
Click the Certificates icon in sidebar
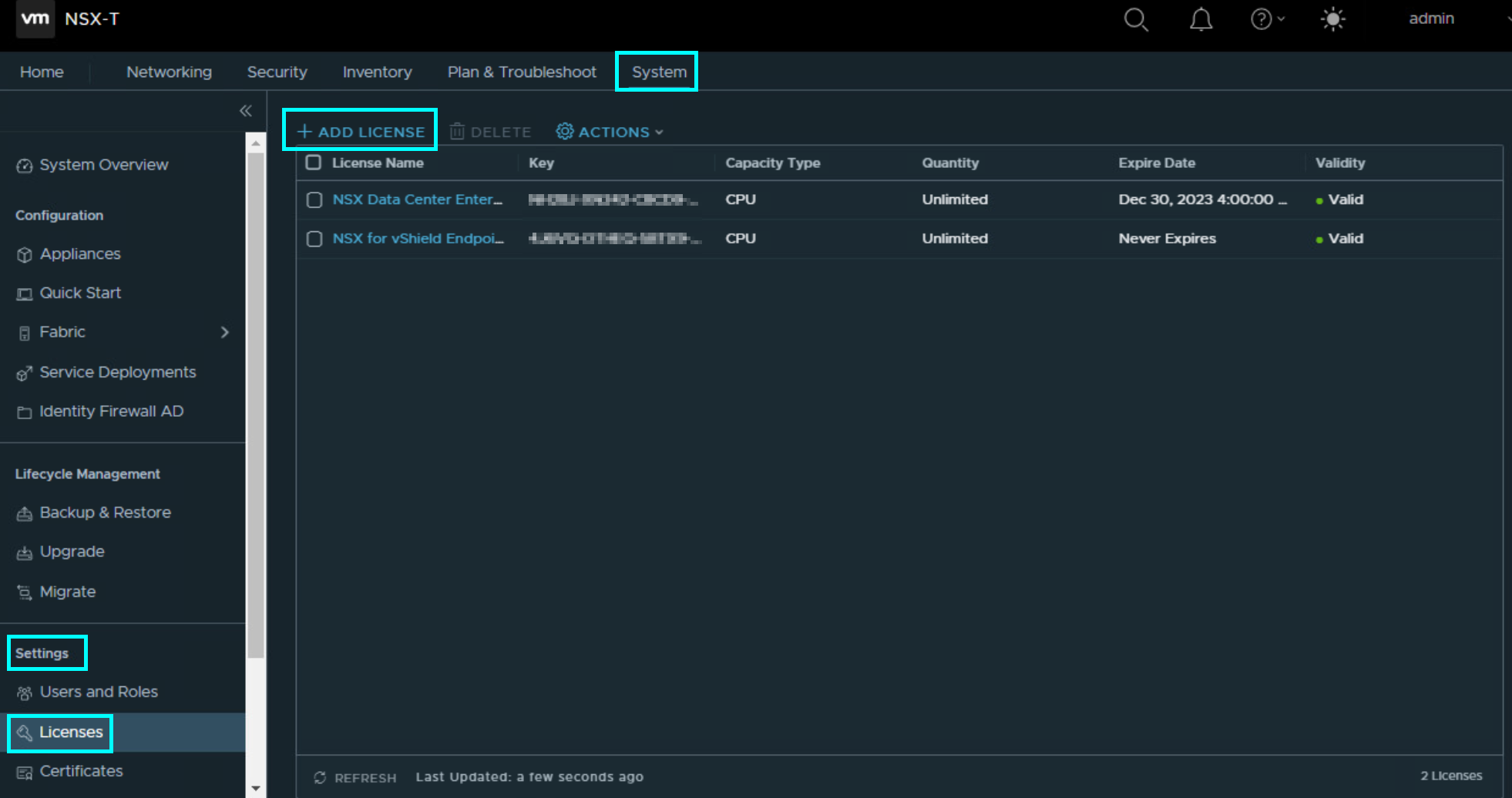[25, 772]
